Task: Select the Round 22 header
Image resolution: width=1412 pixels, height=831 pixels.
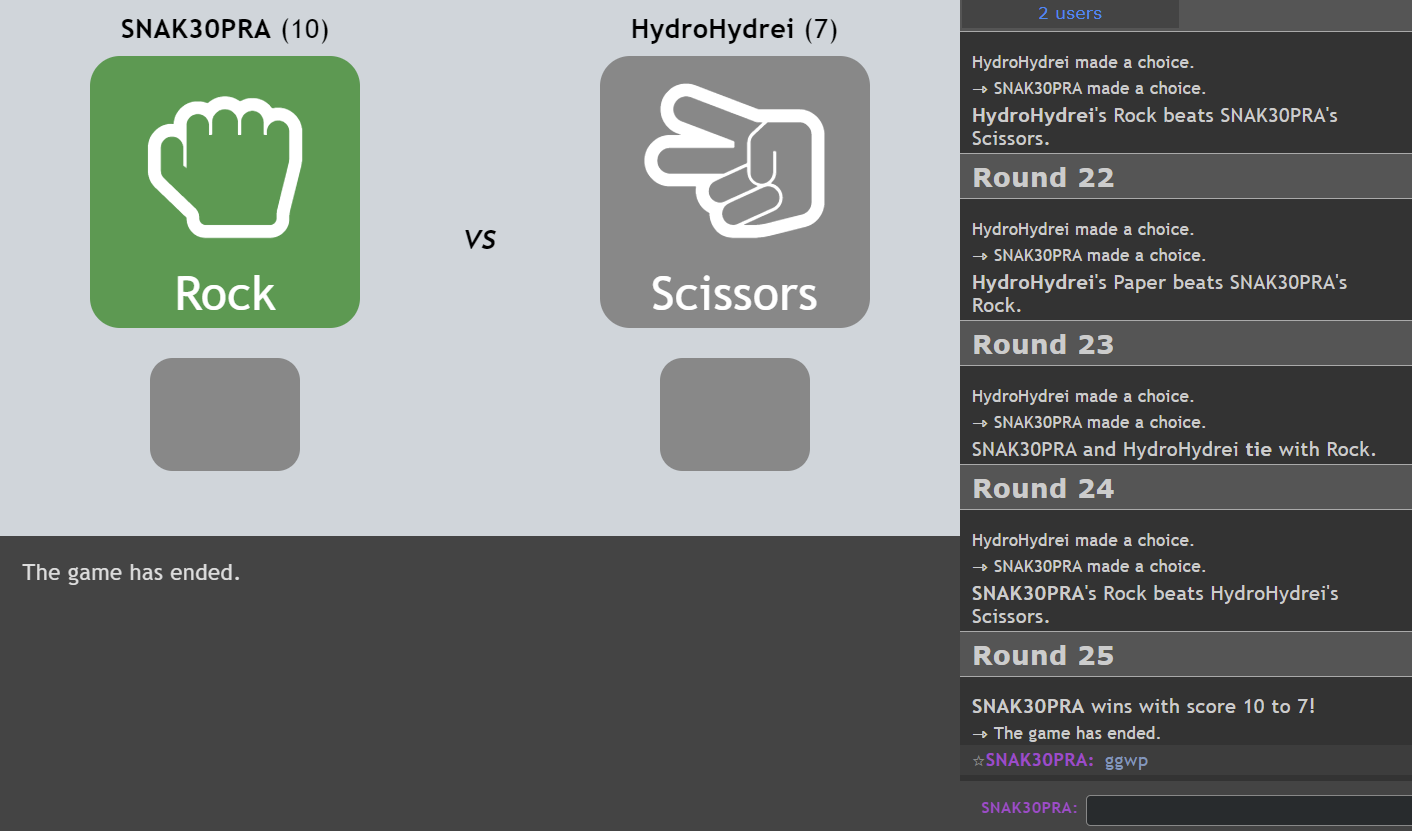Action: [x=1186, y=177]
